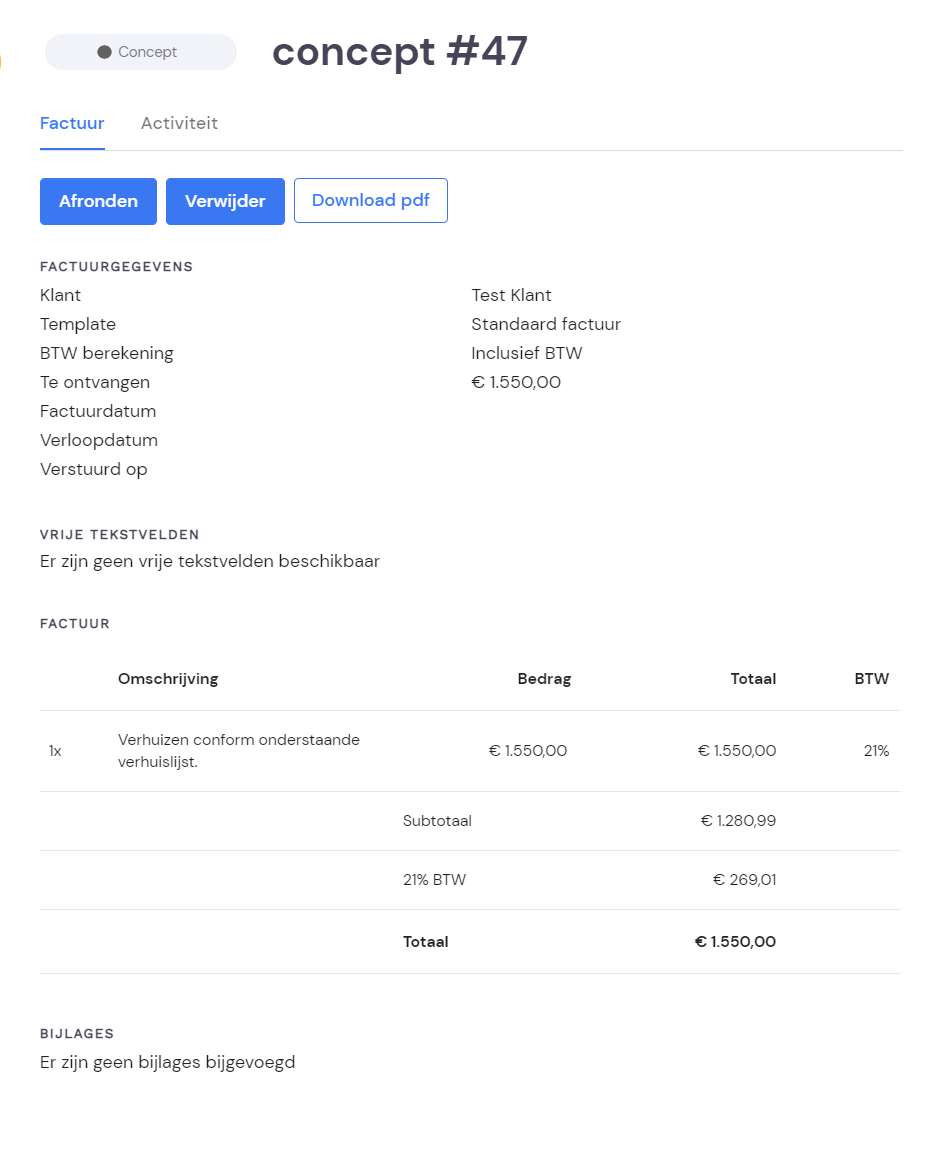Click the grey dot in the Concept badge
943x1152 pixels.
click(104, 52)
